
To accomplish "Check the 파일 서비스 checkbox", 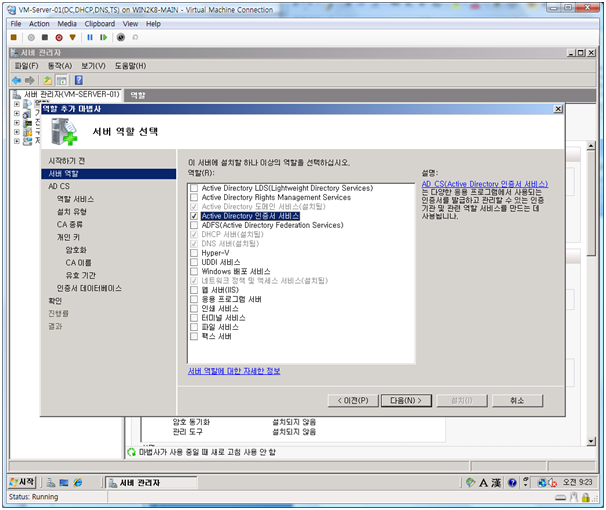I will coord(194,327).
